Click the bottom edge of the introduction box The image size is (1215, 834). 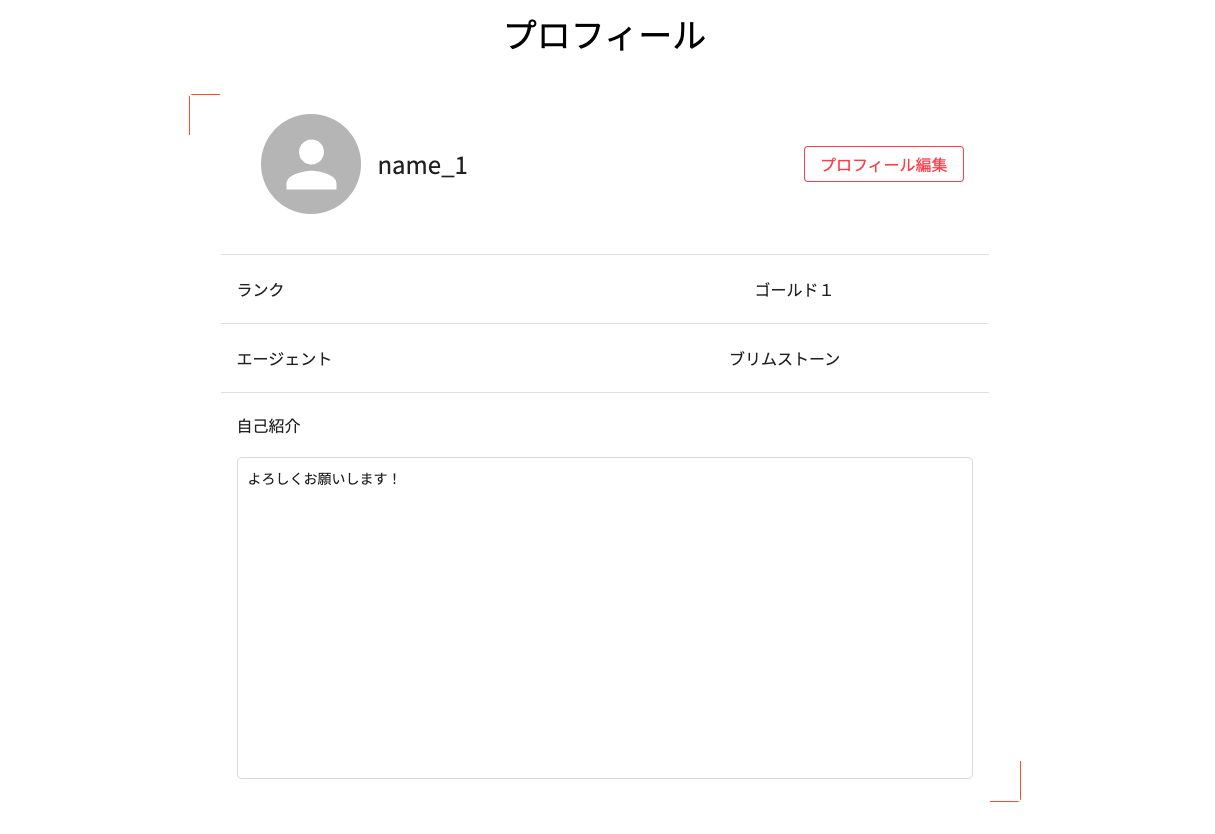[x=605, y=776]
